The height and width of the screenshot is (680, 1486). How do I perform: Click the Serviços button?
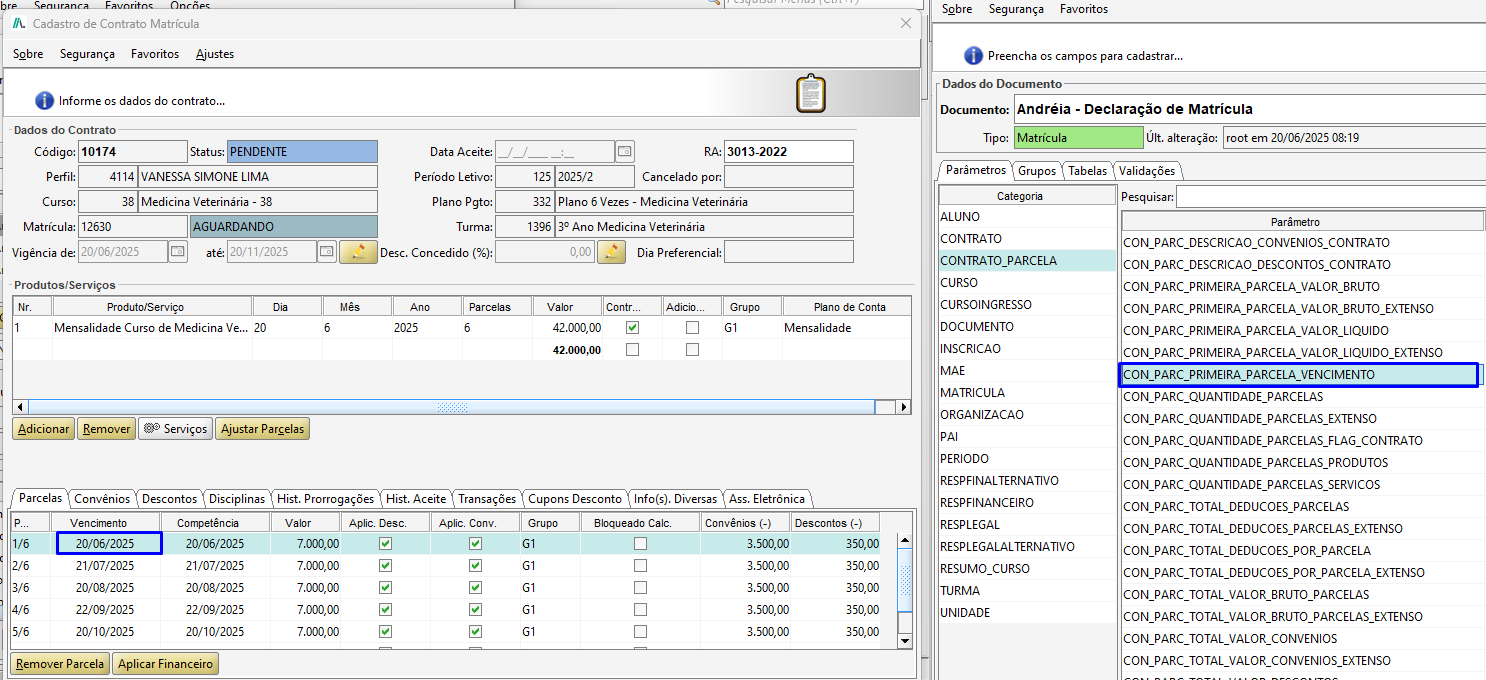pos(175,429)
